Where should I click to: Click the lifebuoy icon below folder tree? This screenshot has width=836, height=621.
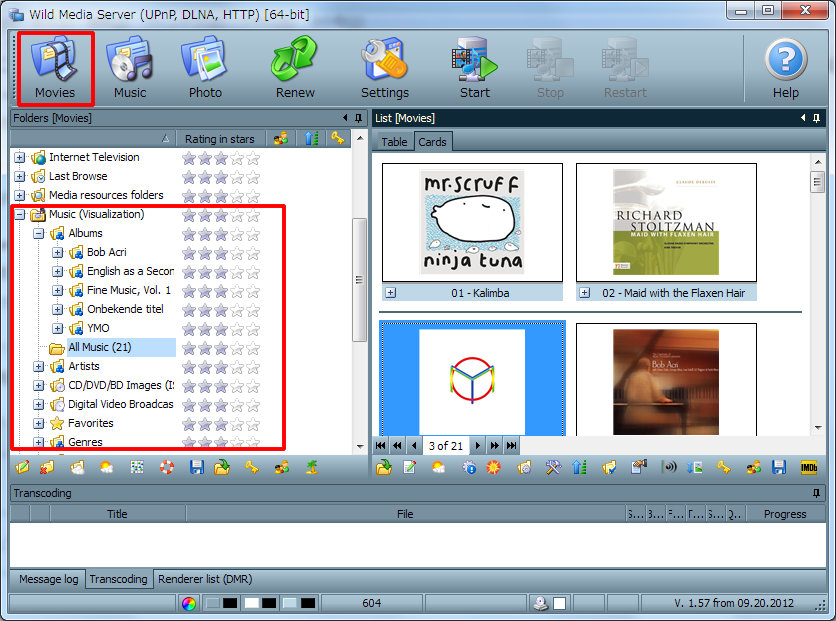[x=167, y=467]
